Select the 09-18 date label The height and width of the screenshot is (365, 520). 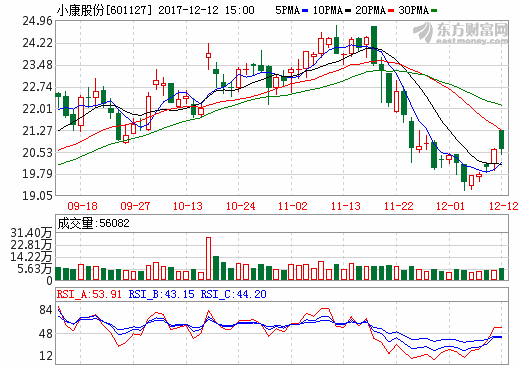[82, 206]
